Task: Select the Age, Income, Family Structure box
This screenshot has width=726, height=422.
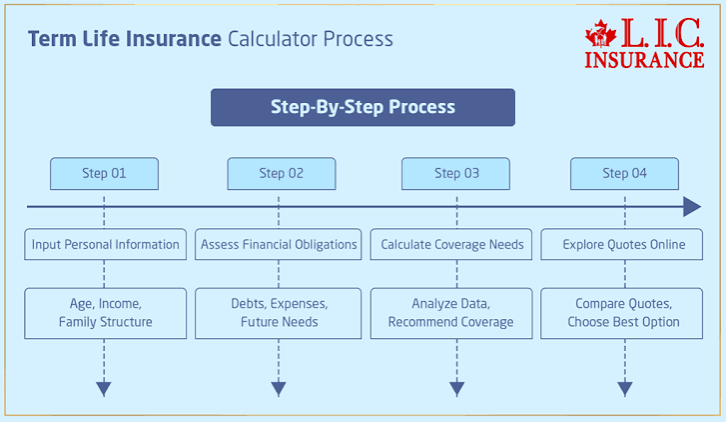Action: point(106,313)
